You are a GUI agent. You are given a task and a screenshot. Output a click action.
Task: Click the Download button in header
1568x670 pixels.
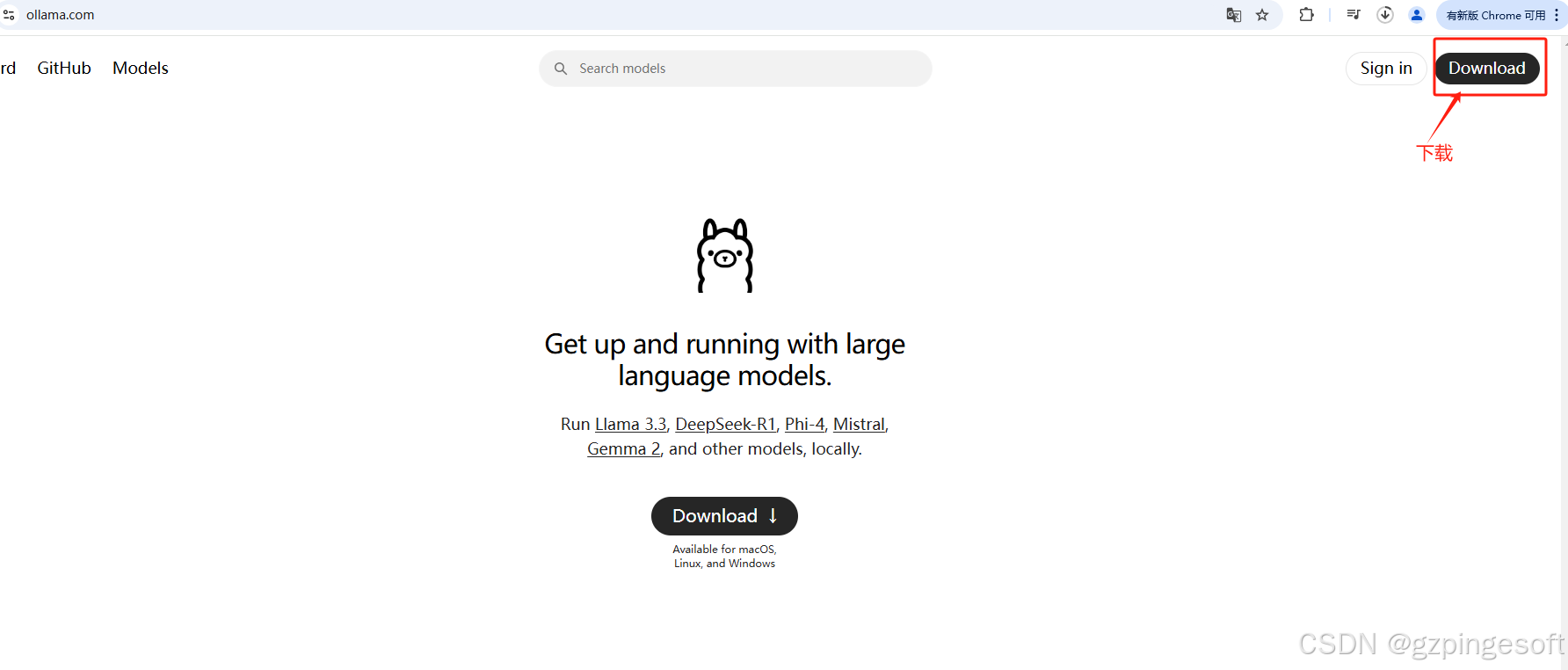(x=1487, y=68)
